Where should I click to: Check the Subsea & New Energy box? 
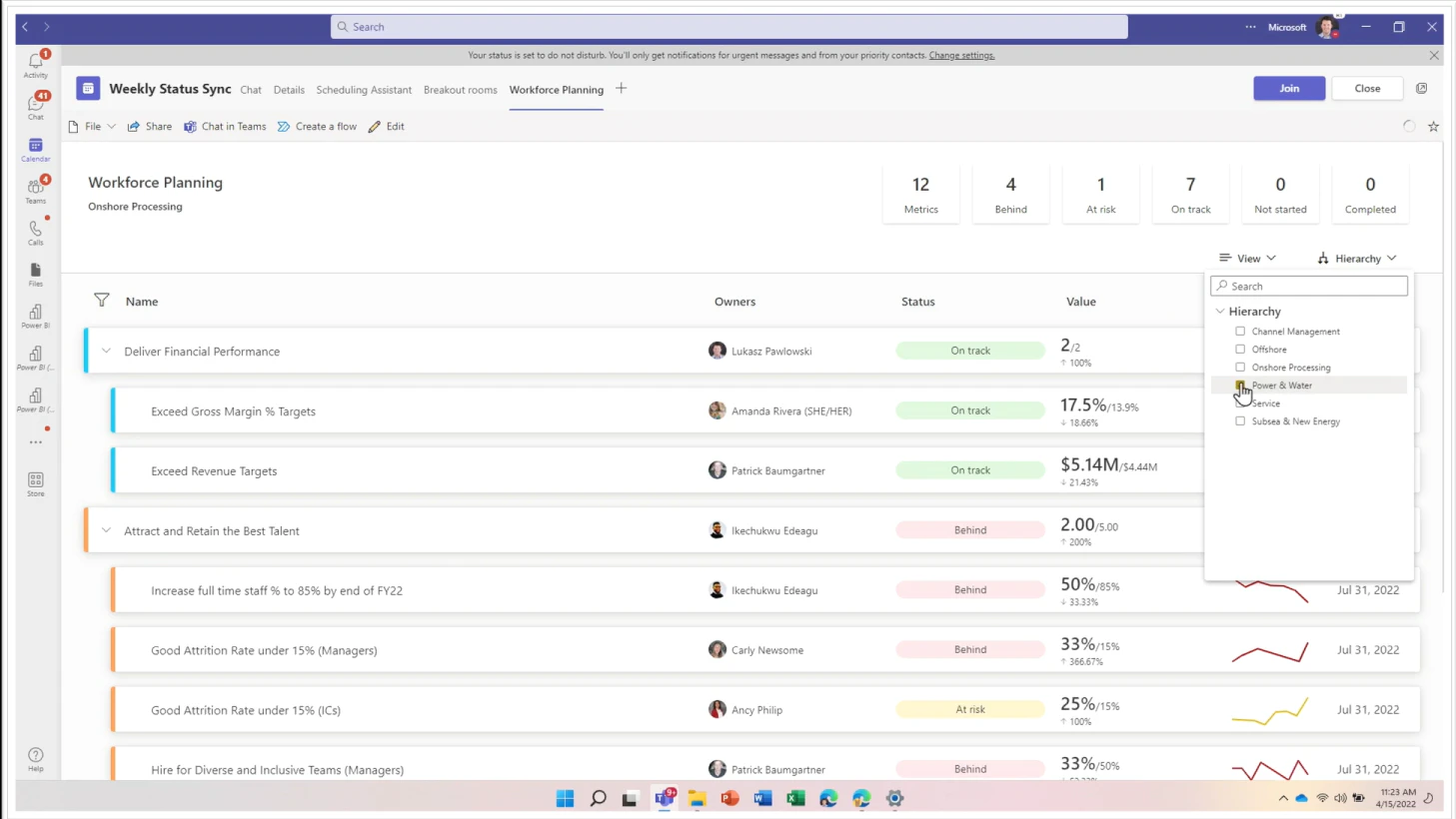pyautogui.click(x=1240, y=420)
